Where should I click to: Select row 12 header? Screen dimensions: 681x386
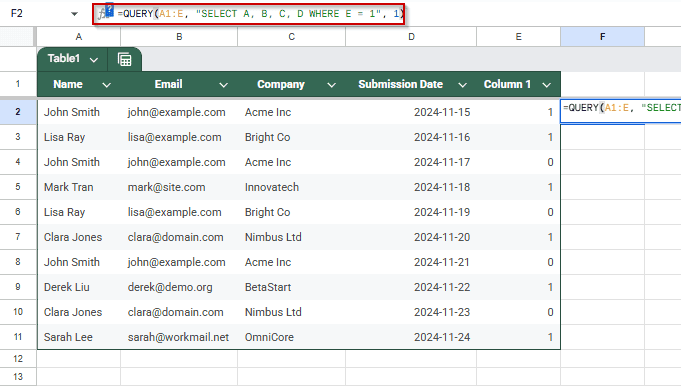pyautogui.click(x=18, y=359)
